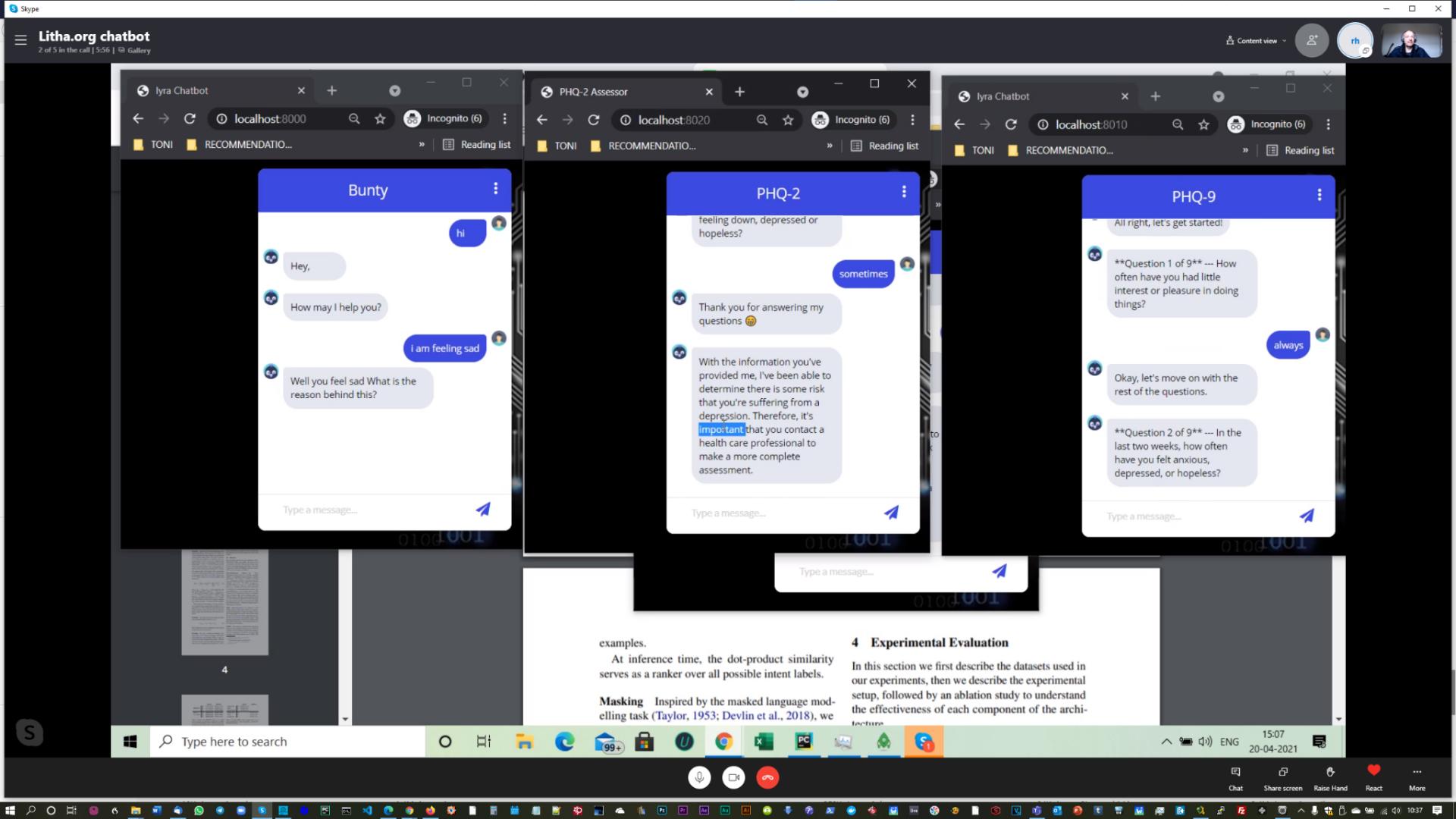This screenshot has height=819, width=1456.
Task: Open the Reading list in PHQ-2 window
Action: click(x=884, y=146)
